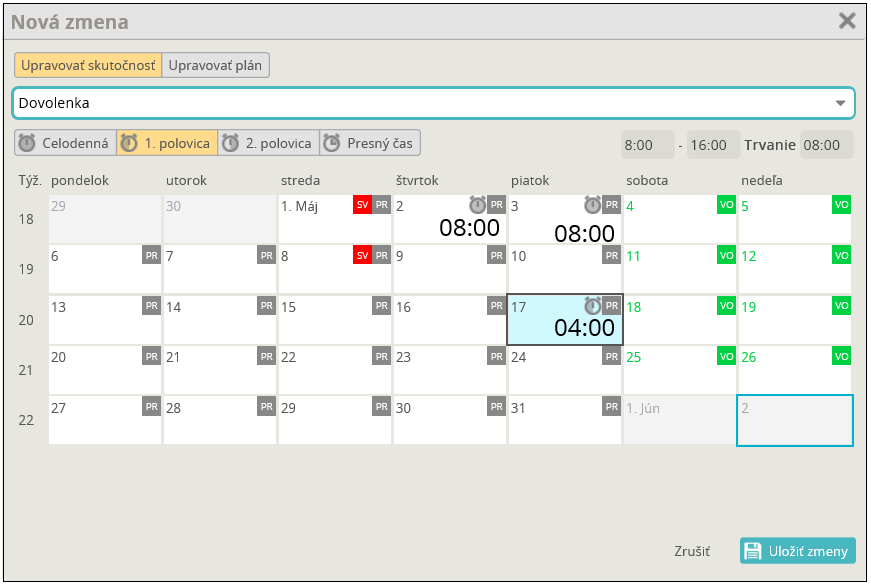The image size is (871, 587).
Task: Click the pondelok column header
Action: point(80,180)
